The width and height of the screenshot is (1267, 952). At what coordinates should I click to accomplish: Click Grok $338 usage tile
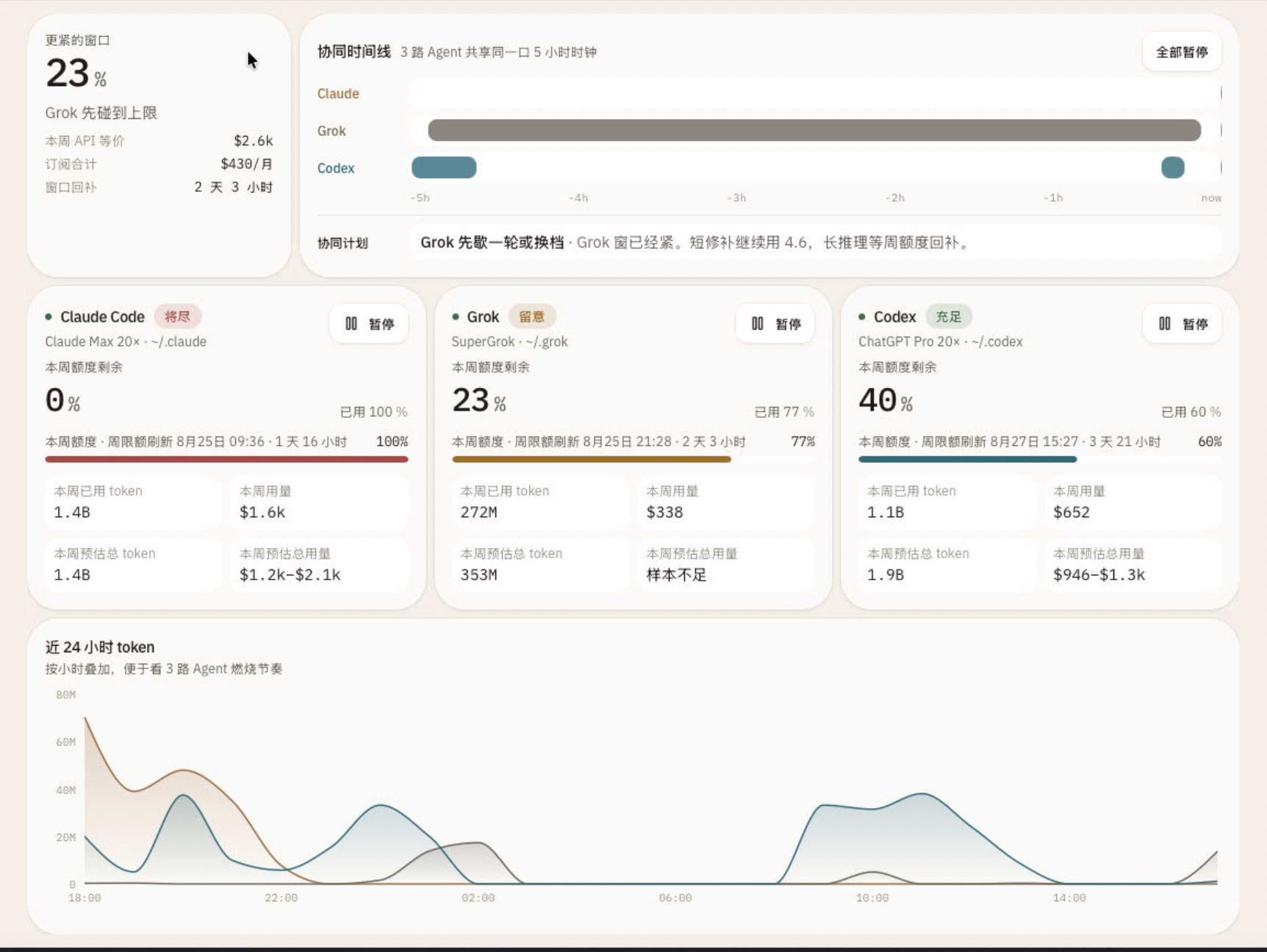click(x=726, y=502)
